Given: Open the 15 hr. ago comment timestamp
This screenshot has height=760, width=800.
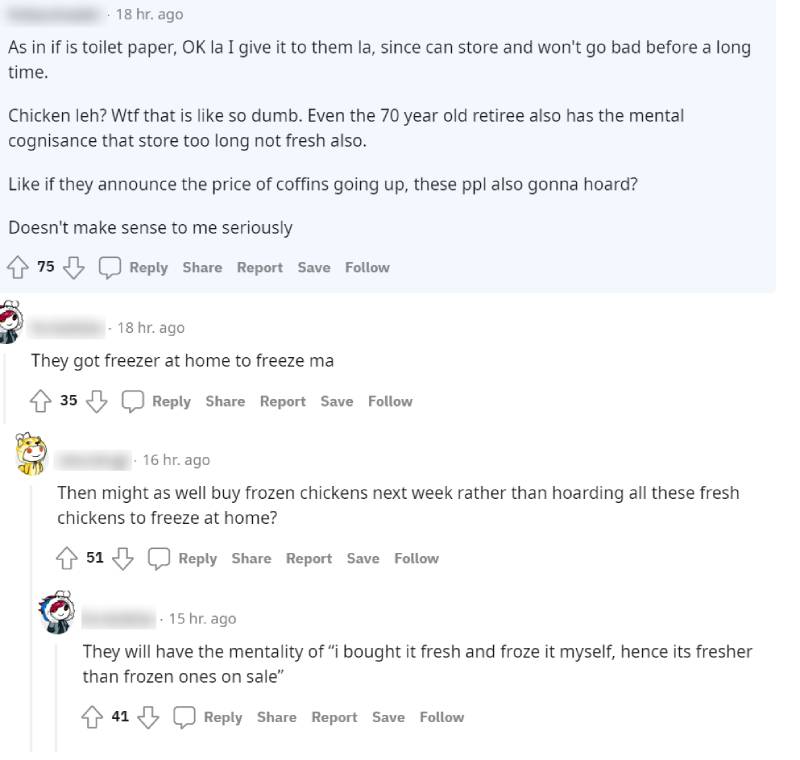Looking at the screenshot, I should pos(202,619).
